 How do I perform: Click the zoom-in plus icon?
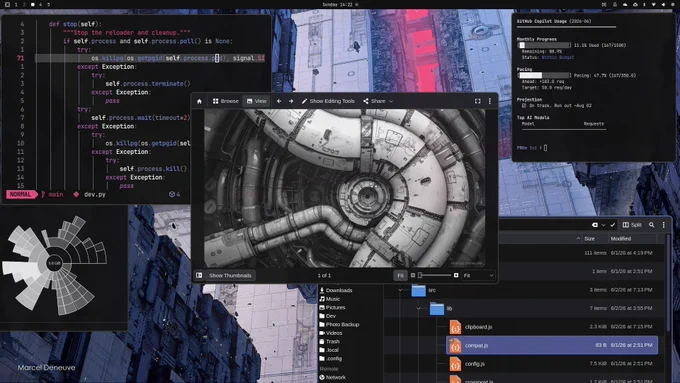tap(456, 275)
